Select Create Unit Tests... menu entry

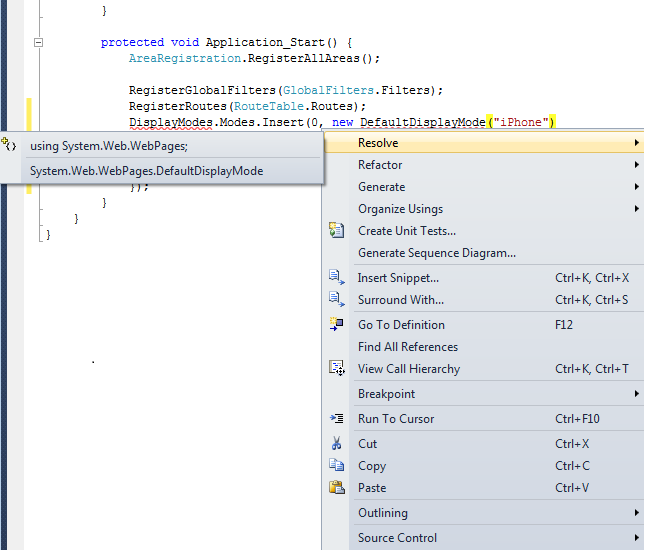pyautogui.click(x=484, y=231)
